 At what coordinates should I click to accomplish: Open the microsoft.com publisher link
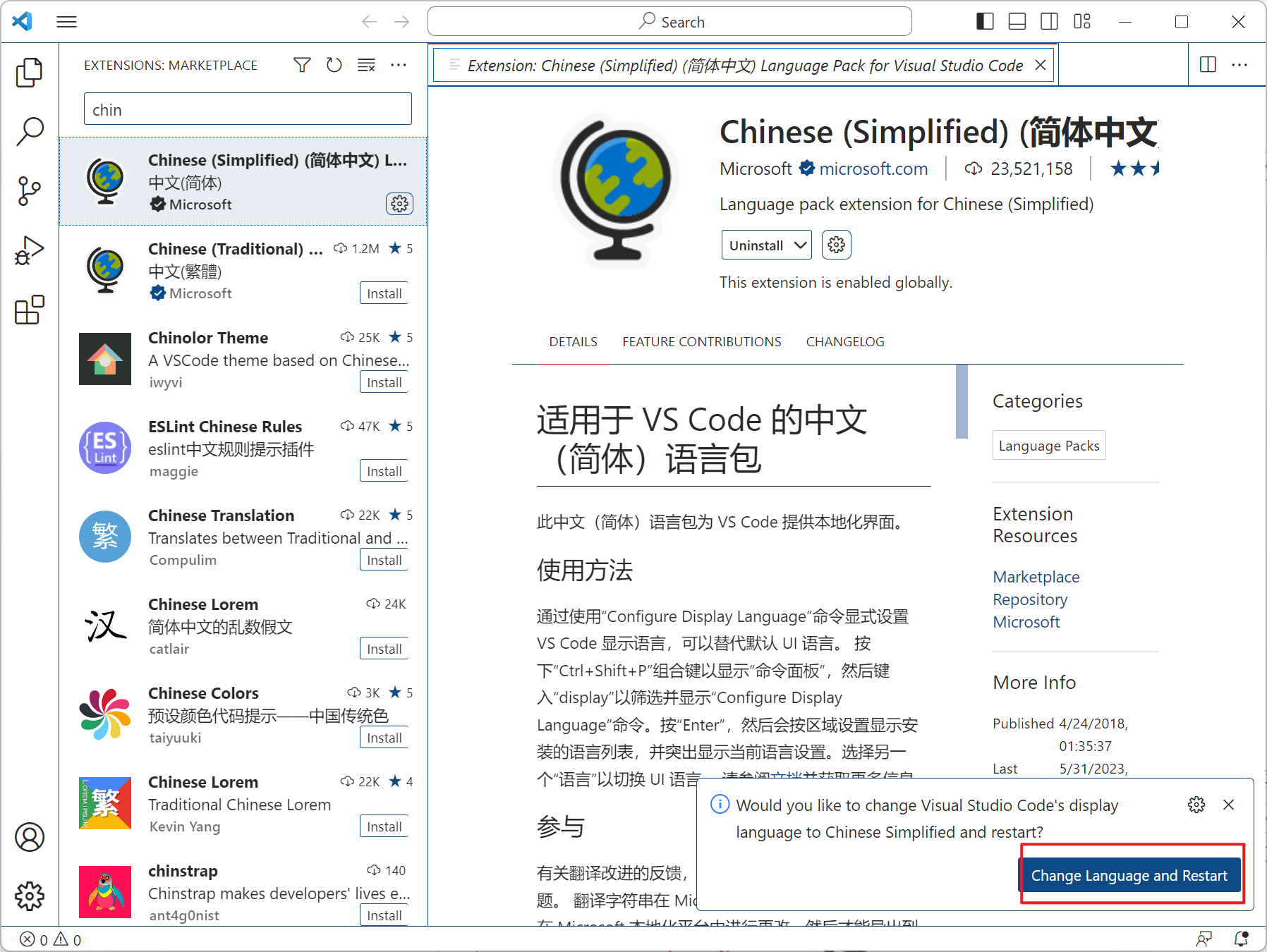tap(873, 169)
